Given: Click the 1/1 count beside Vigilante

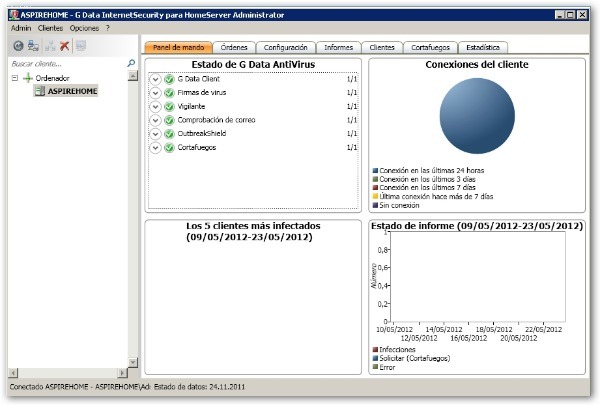Looking at the screenshot, I should click(x=352, y=106).
